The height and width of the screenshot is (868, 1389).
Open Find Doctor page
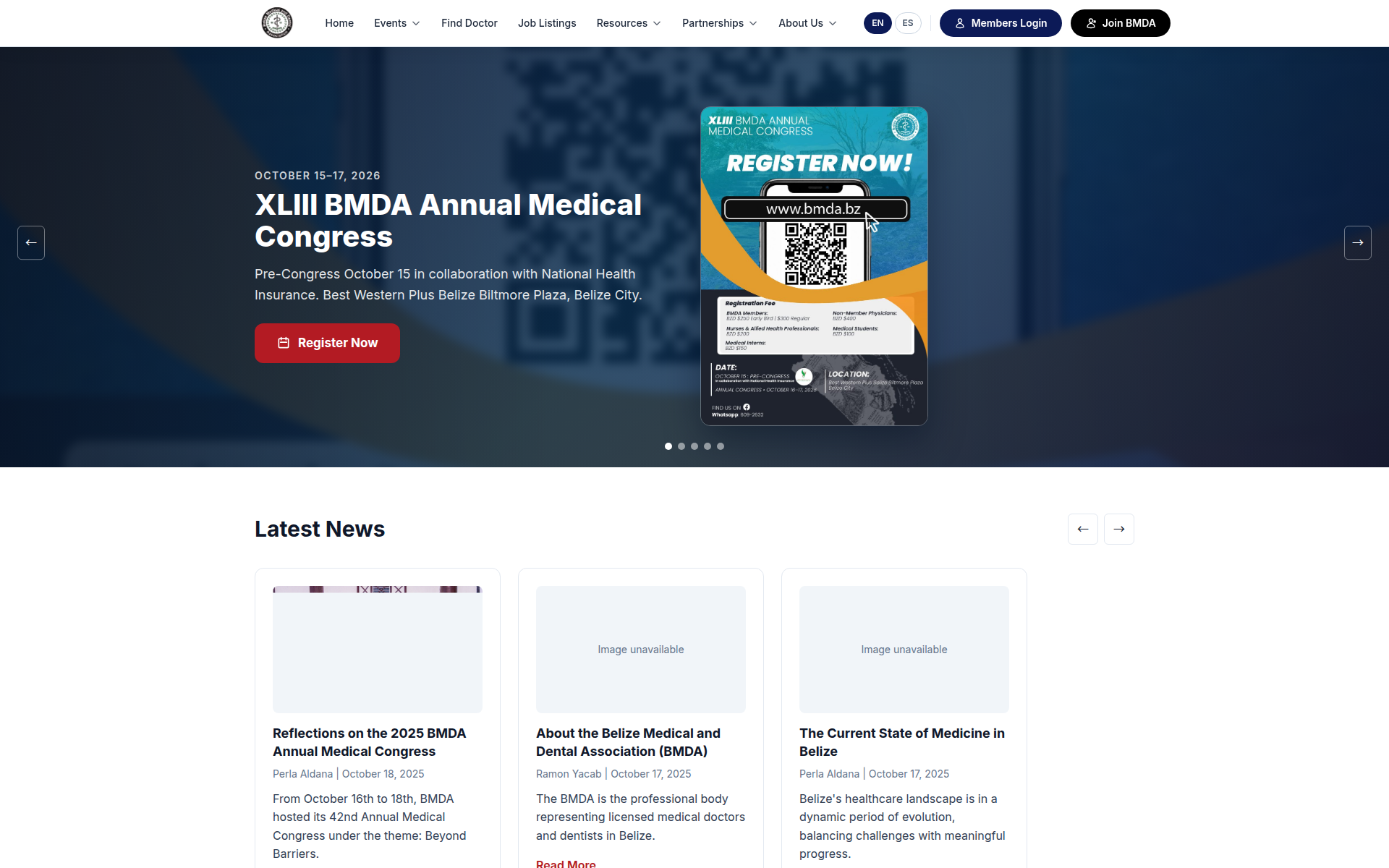coord(470,23)
